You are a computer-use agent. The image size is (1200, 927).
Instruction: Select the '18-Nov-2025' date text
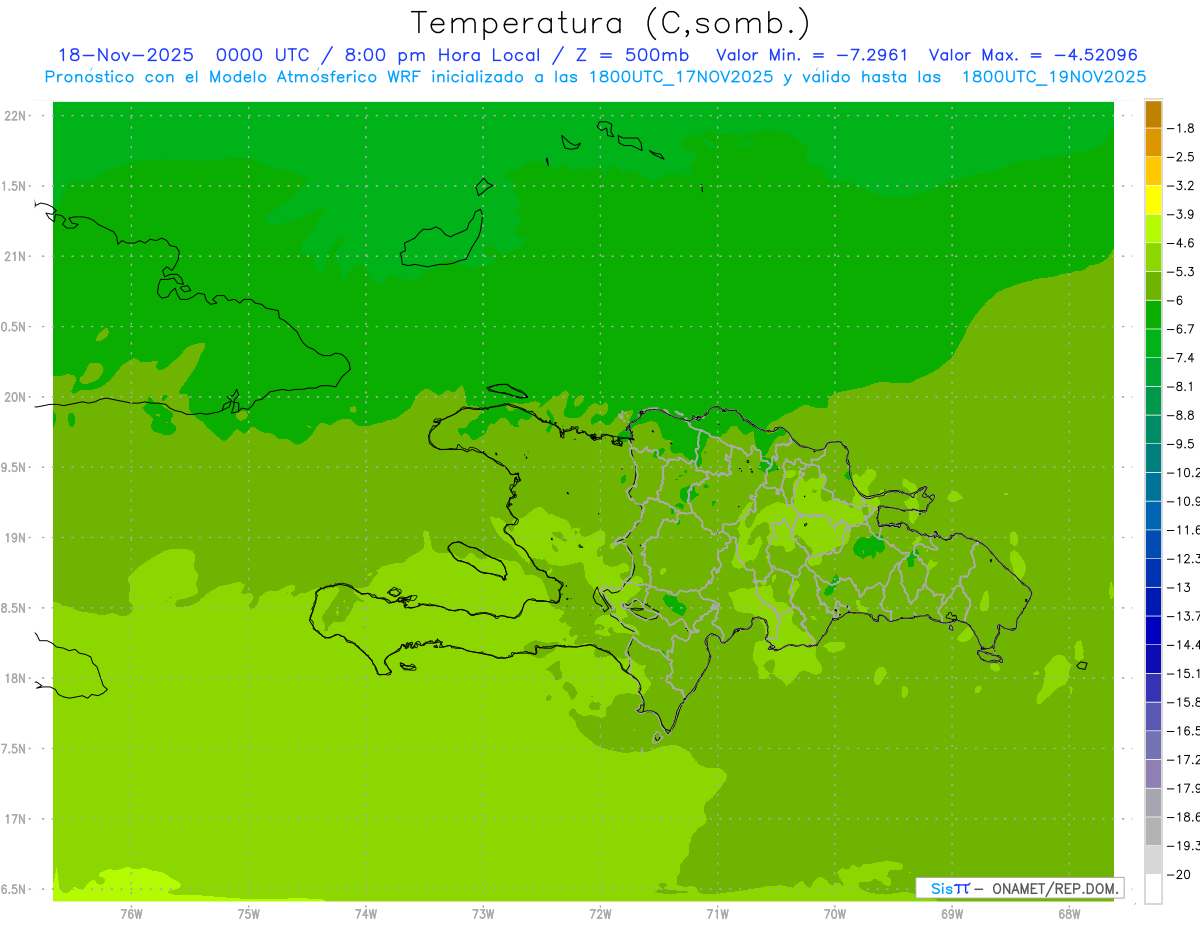click(x=126, y=56)
